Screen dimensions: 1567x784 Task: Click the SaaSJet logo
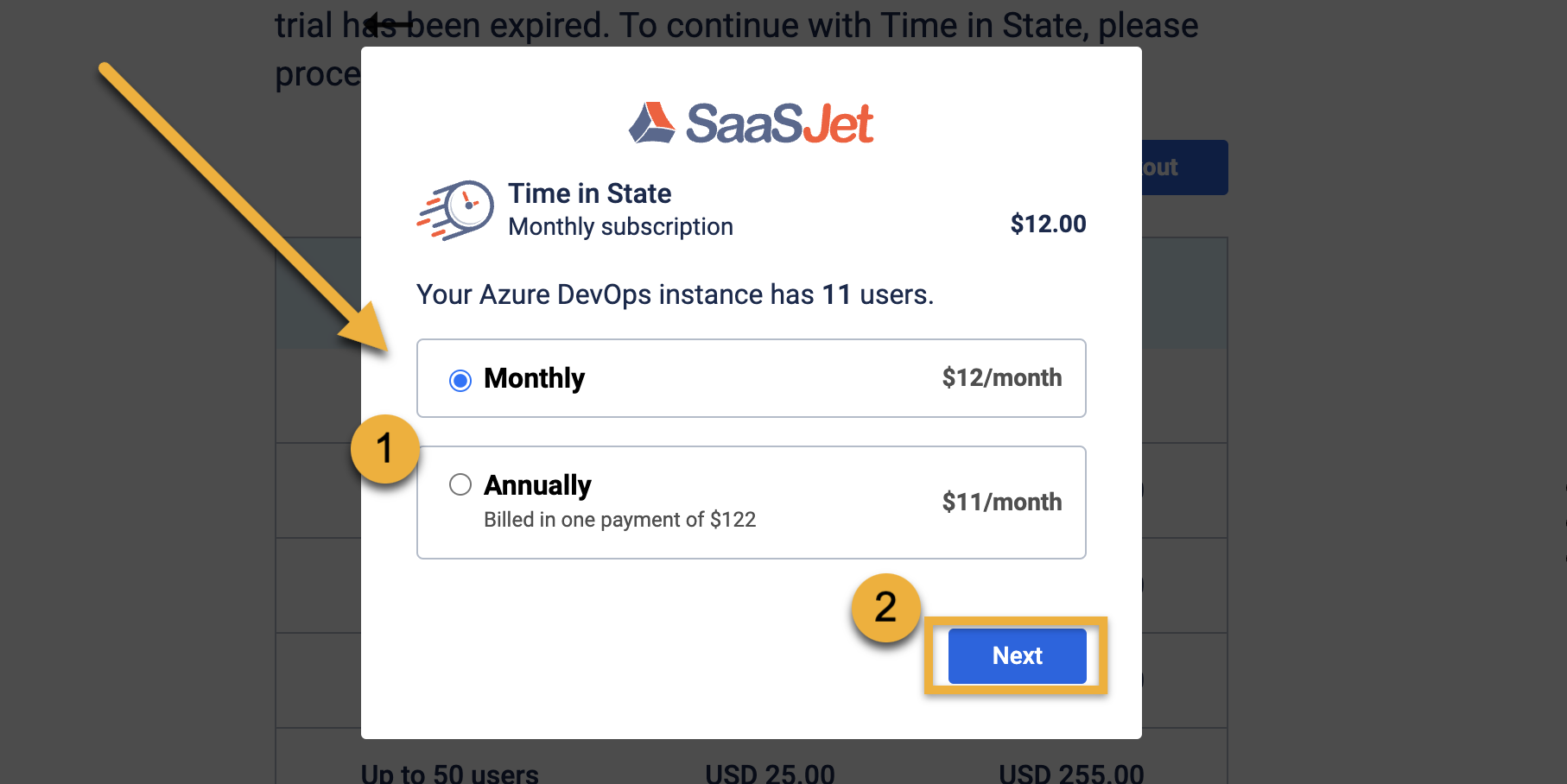(751, 123)
